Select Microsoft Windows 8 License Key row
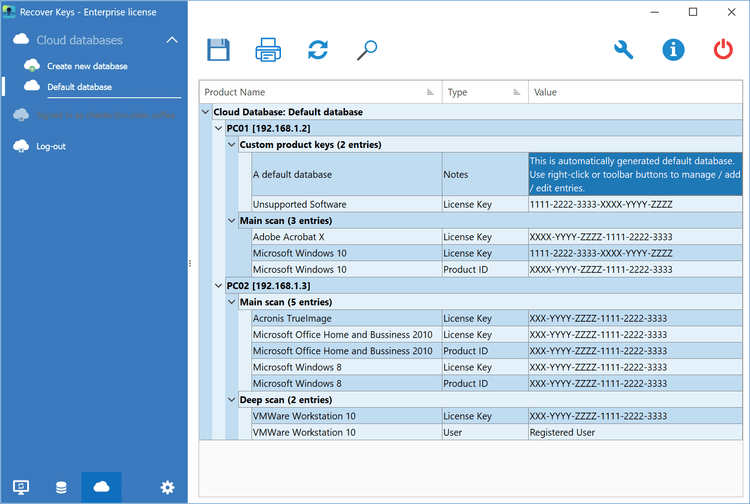This screenshot has width=750, height=504. (497, 367)
